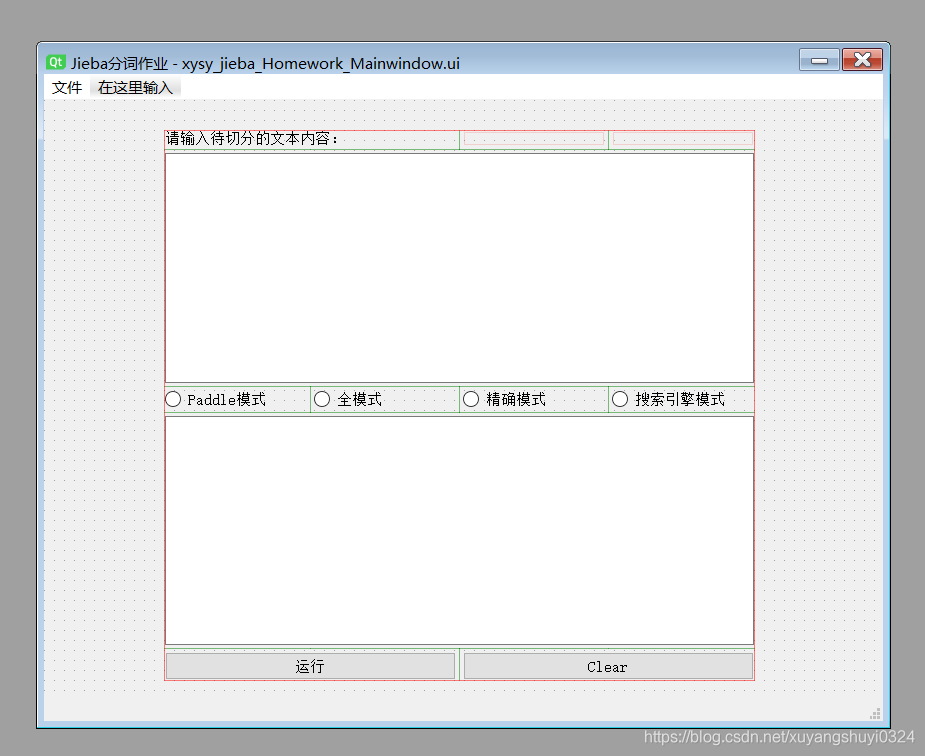
Task: Click the Clear button
Action: (608, 666)
